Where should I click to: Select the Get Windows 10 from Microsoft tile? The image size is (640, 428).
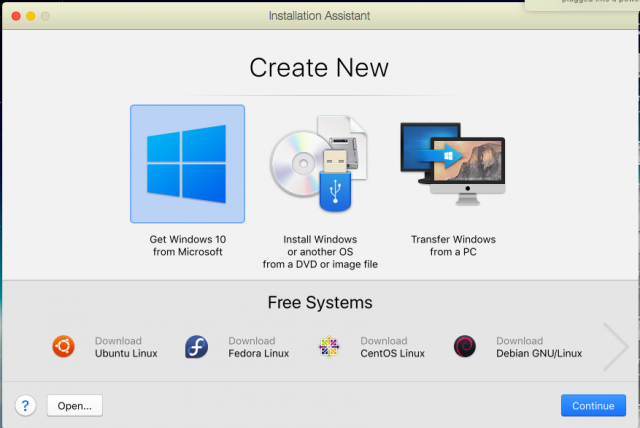click(x=187, y=164)
